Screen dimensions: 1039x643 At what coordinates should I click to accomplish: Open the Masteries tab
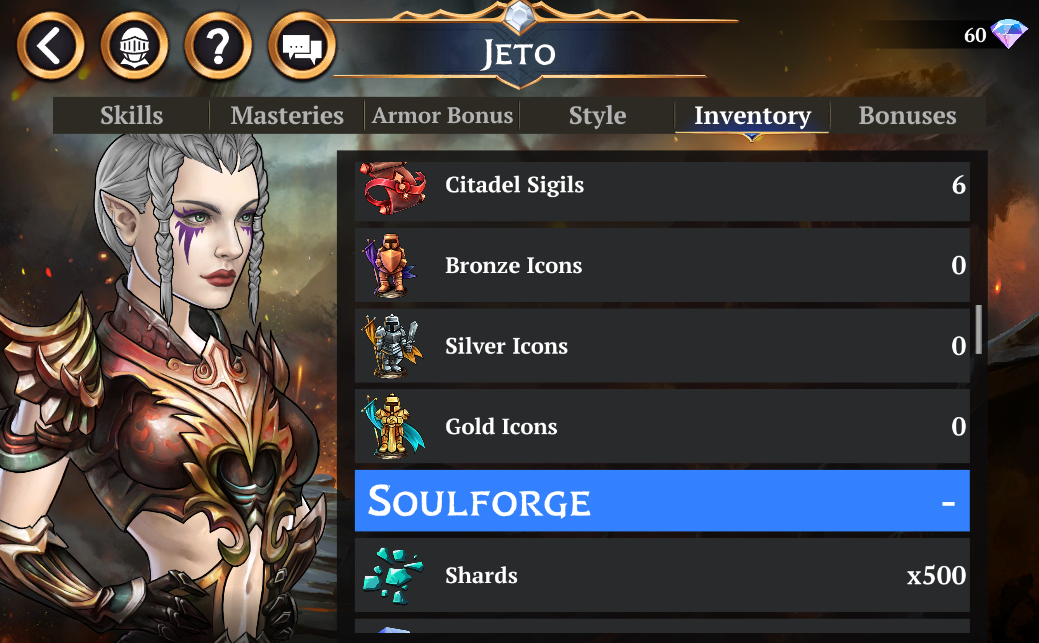point(287,115)
